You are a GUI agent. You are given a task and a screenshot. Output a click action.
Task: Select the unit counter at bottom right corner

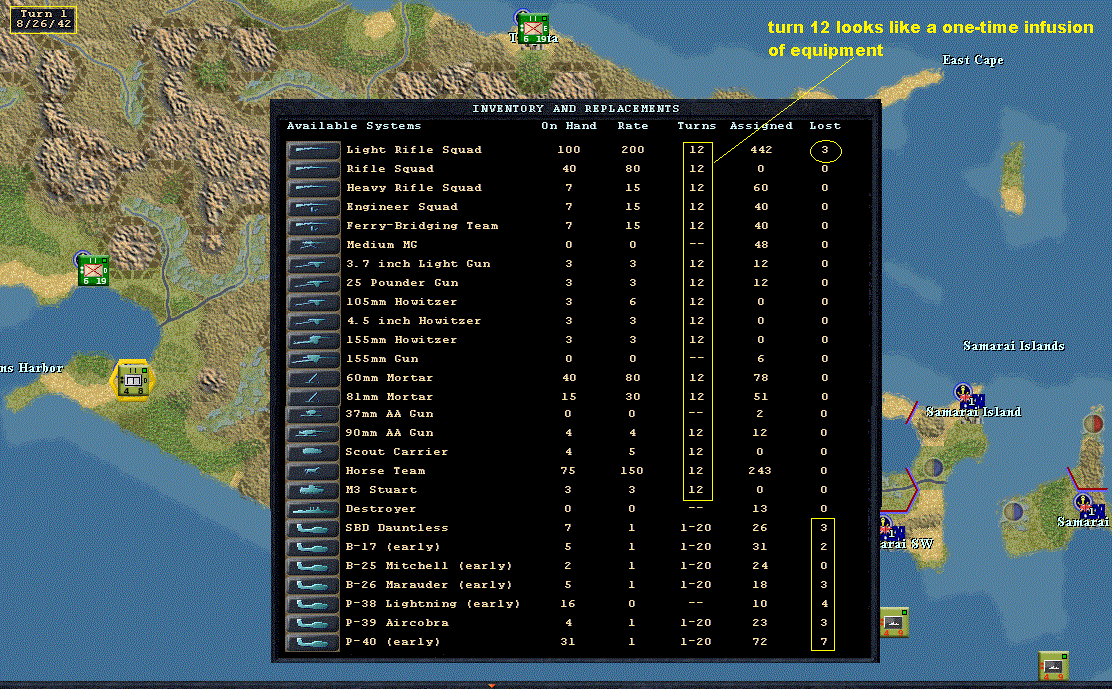click(1053, 666)
